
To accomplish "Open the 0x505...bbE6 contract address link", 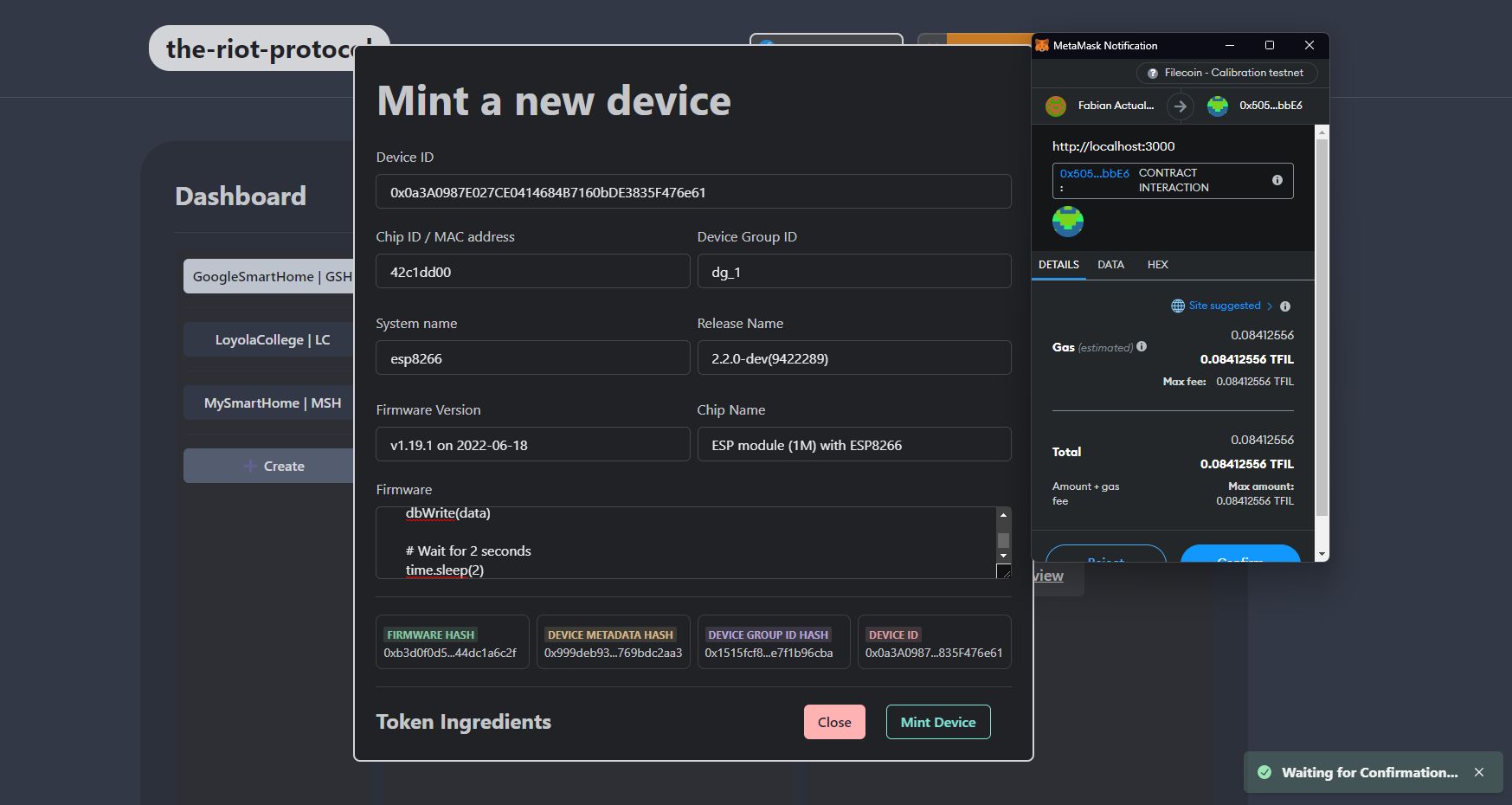I will 1093,173.
